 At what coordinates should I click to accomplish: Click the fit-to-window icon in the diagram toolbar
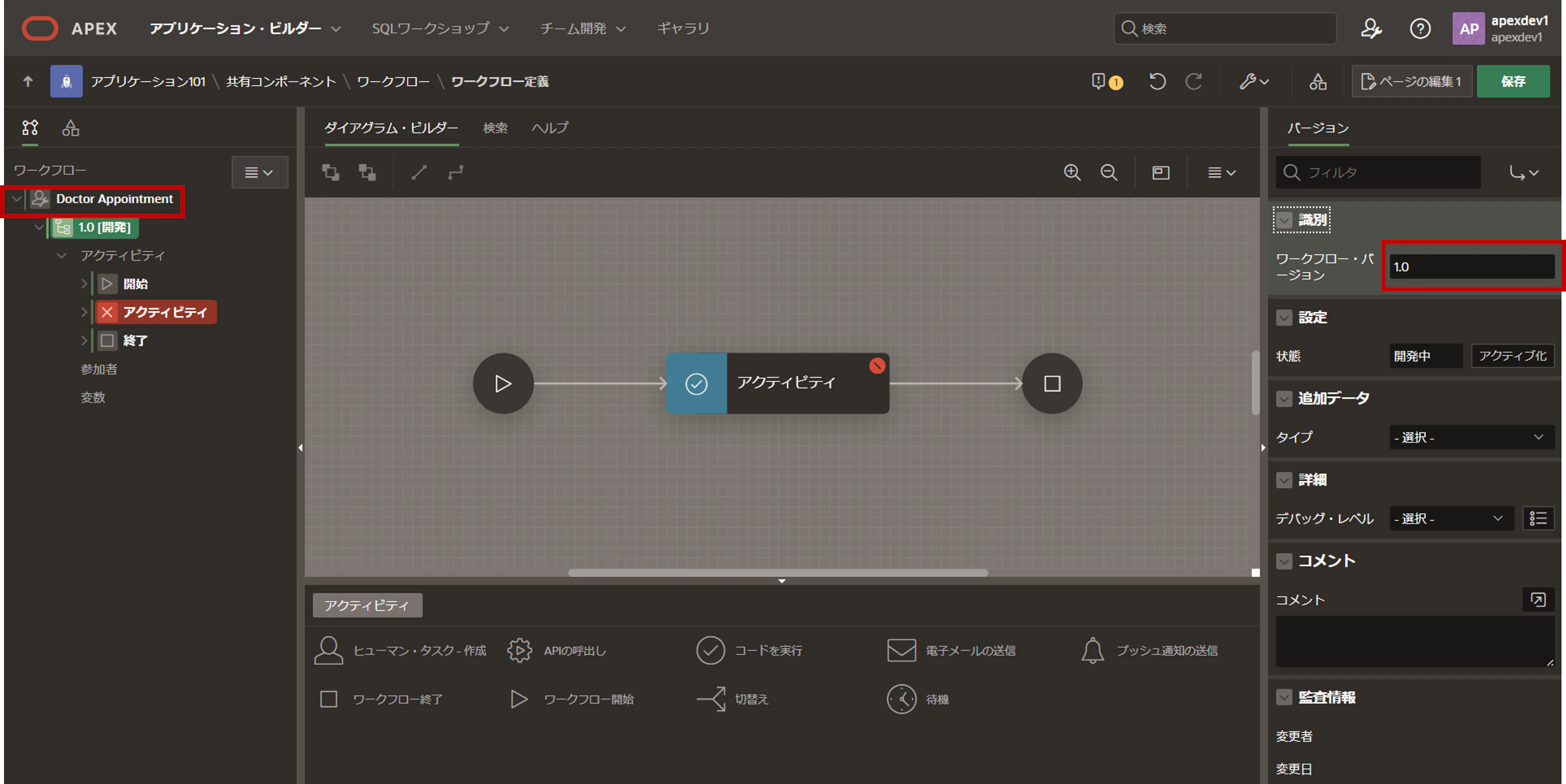click(x=1160, y=173)
